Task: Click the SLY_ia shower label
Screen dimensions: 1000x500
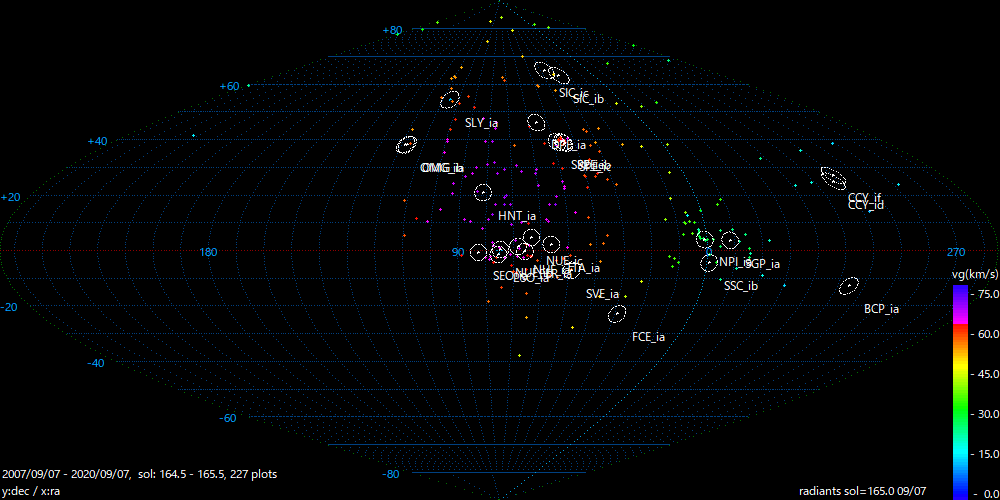Action: tap(481, 123)
